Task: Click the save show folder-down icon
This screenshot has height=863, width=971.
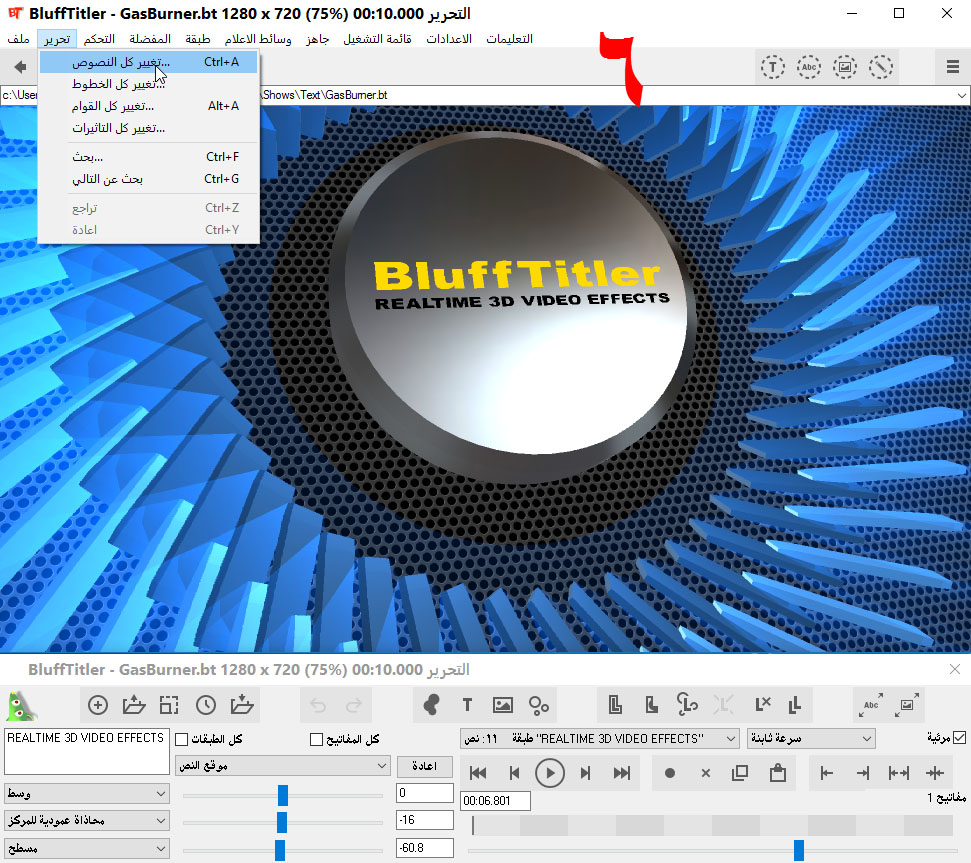Action: tap(242, 705)
